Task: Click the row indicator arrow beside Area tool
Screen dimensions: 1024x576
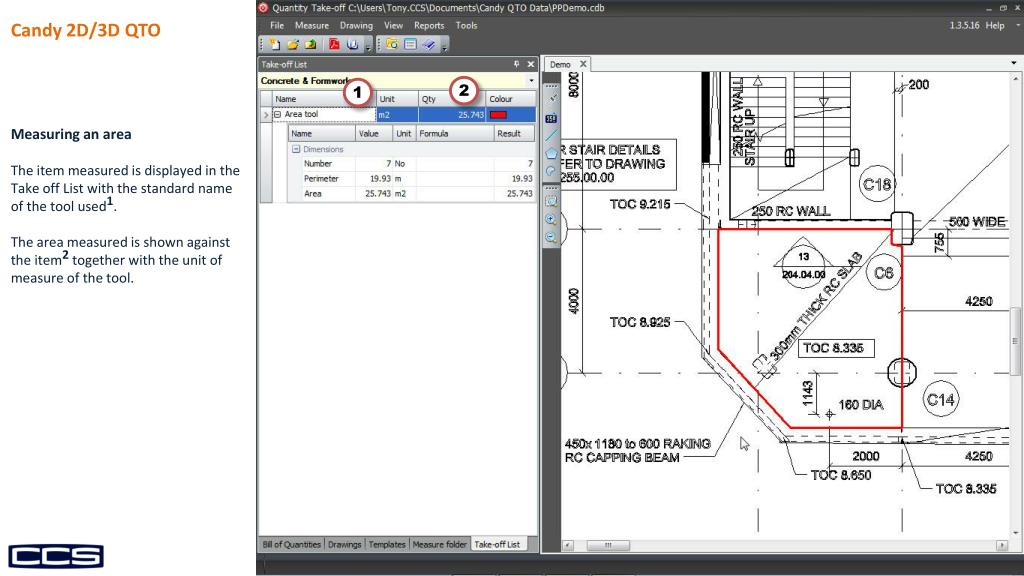Action: (x=266, y=115)
